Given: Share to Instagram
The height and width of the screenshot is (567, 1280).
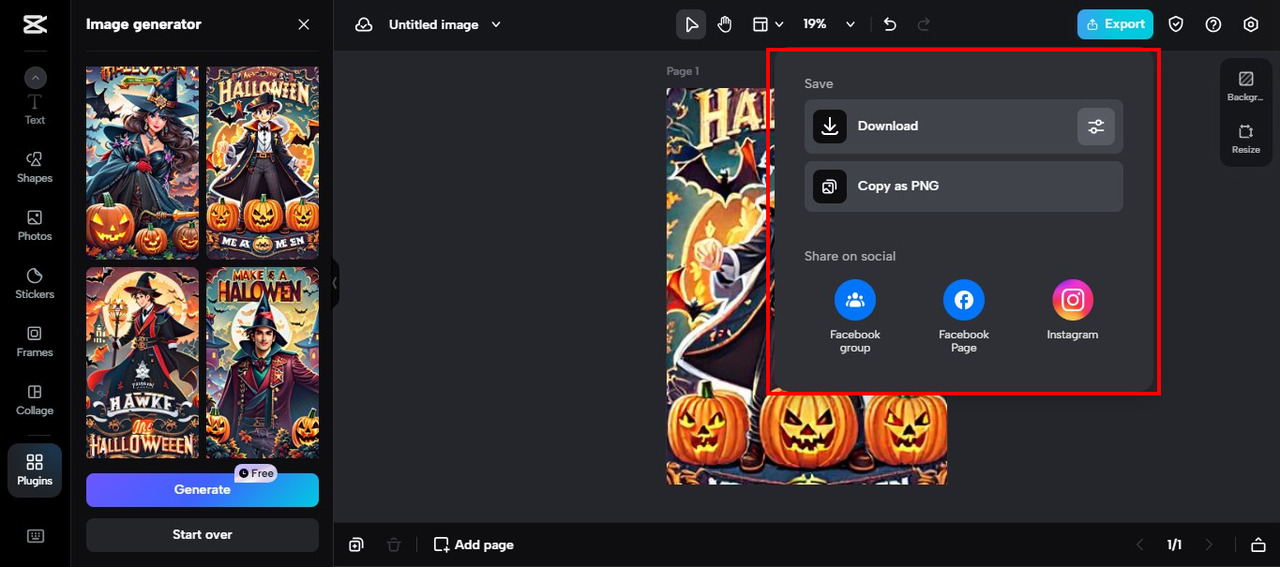Looking at the screenshot, I should (x=1073, y=310).
